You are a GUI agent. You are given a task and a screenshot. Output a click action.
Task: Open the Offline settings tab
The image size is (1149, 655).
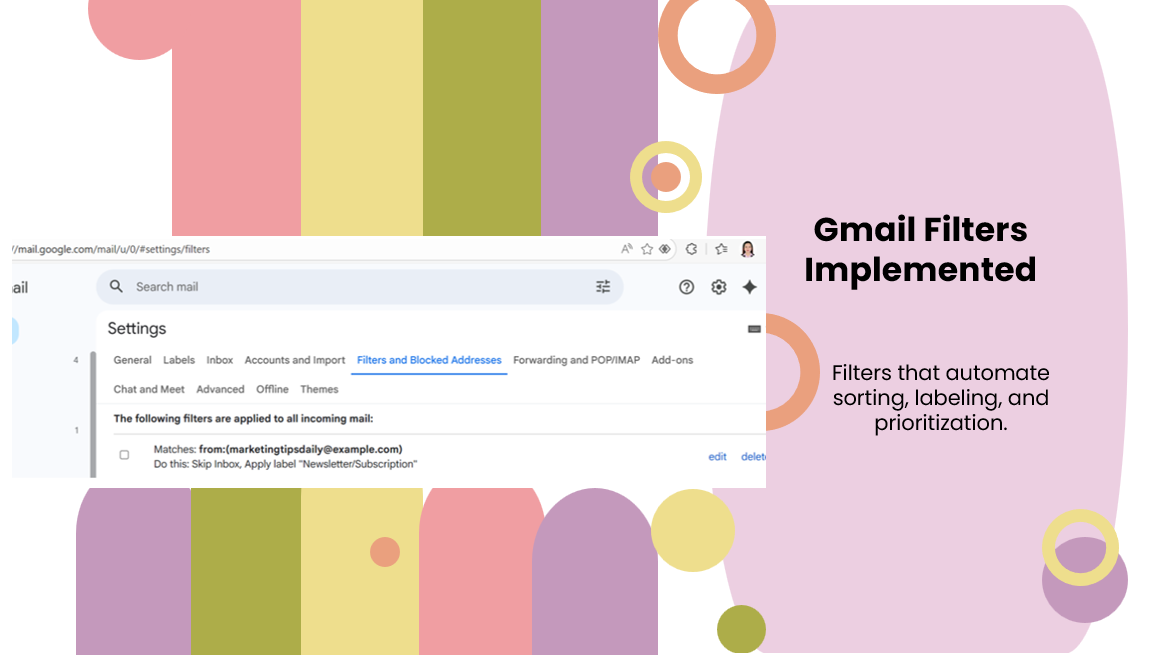point(272,389)
